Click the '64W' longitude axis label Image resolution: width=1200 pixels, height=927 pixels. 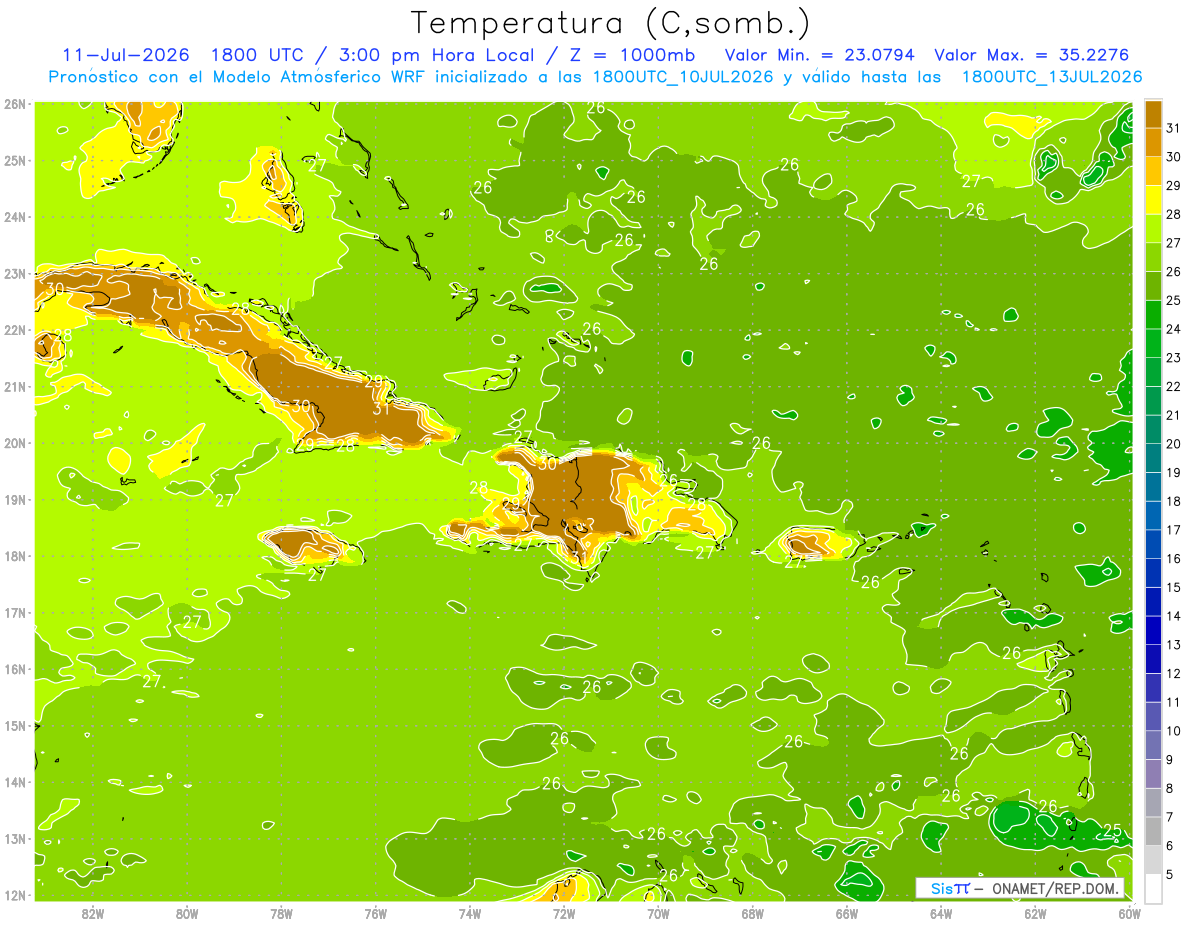click(x=941, y=913)
